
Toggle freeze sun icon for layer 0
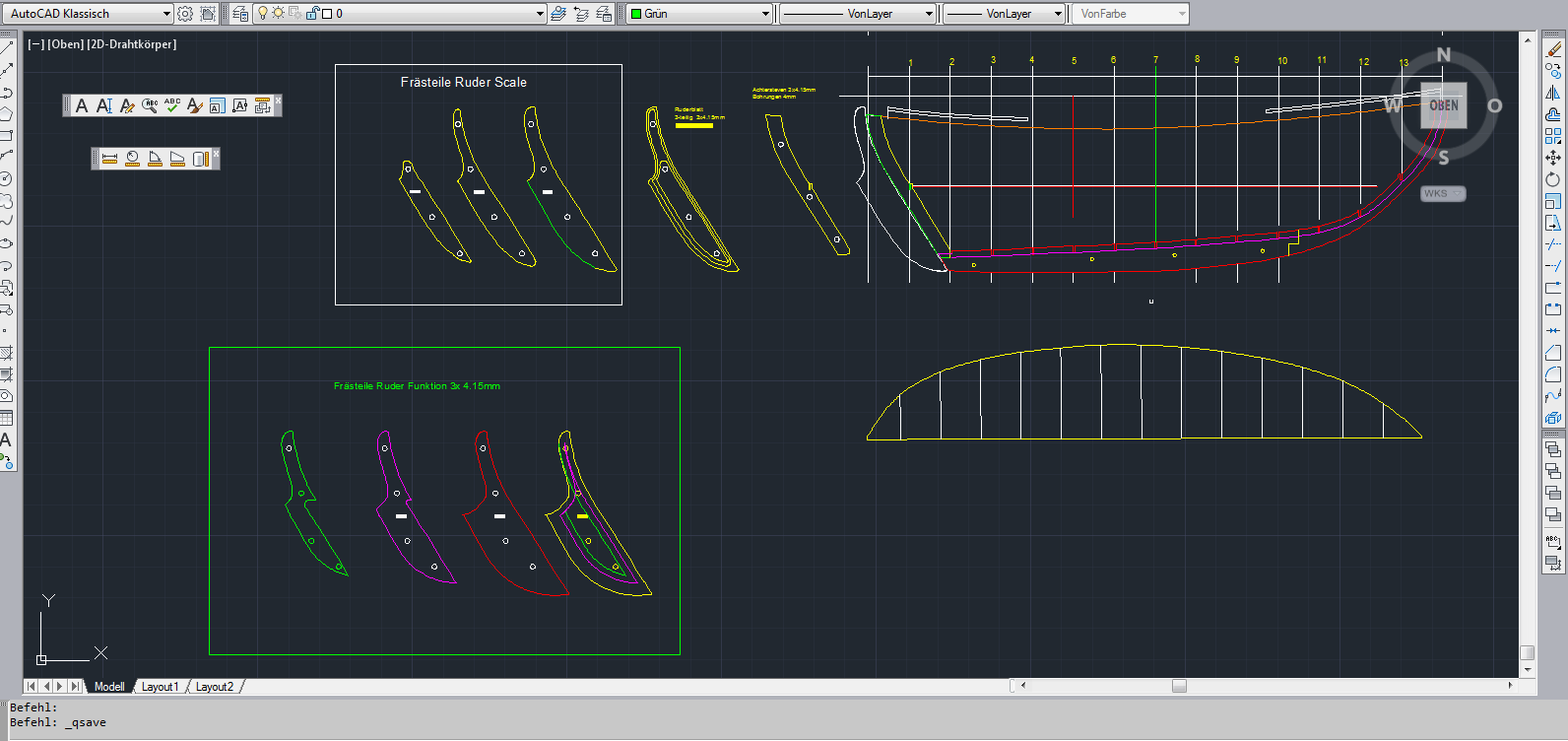[279, 14]
